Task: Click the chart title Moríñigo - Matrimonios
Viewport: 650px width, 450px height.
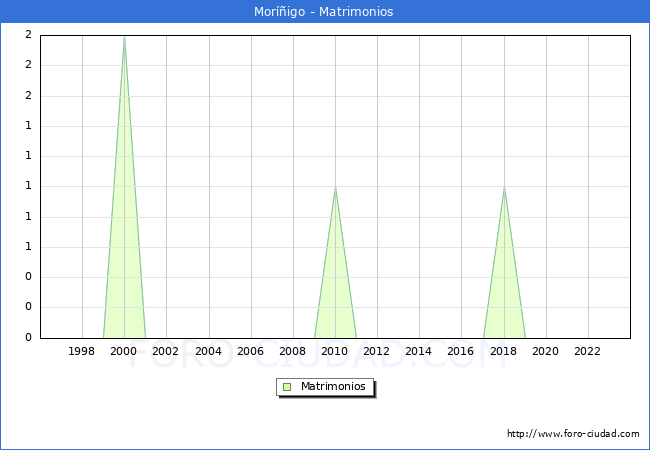Action: [323, 12]
